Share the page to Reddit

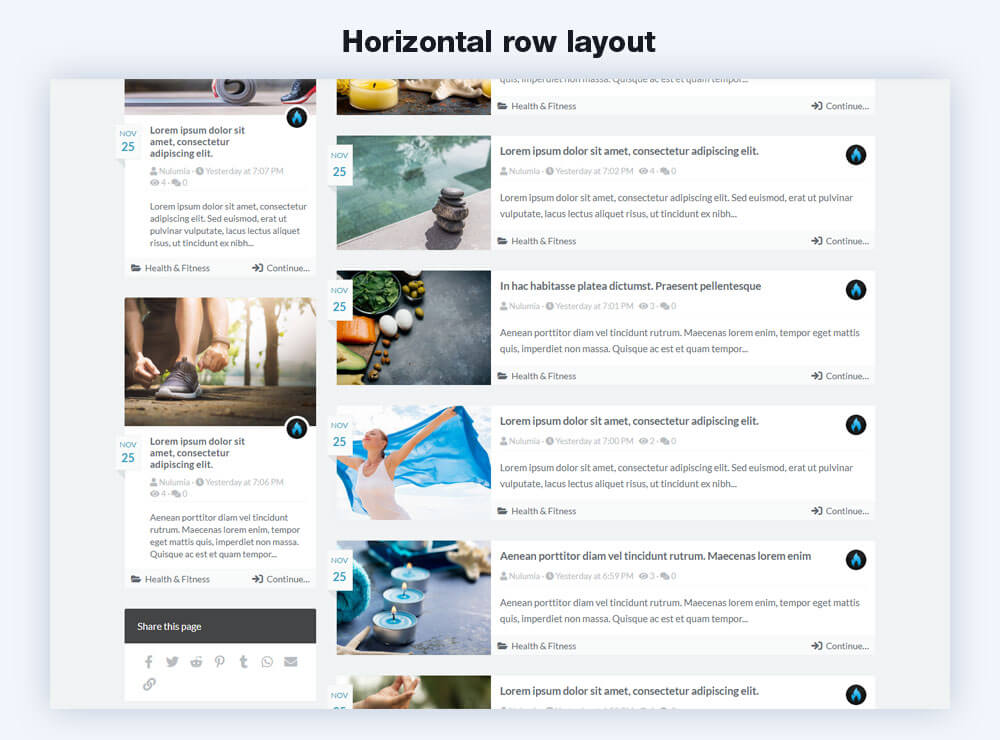point(196,662)
